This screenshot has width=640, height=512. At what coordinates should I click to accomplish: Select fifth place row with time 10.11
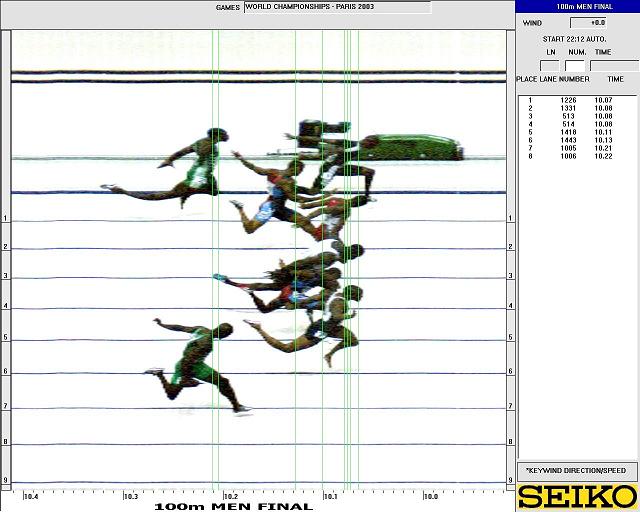[x=576, y=132]
